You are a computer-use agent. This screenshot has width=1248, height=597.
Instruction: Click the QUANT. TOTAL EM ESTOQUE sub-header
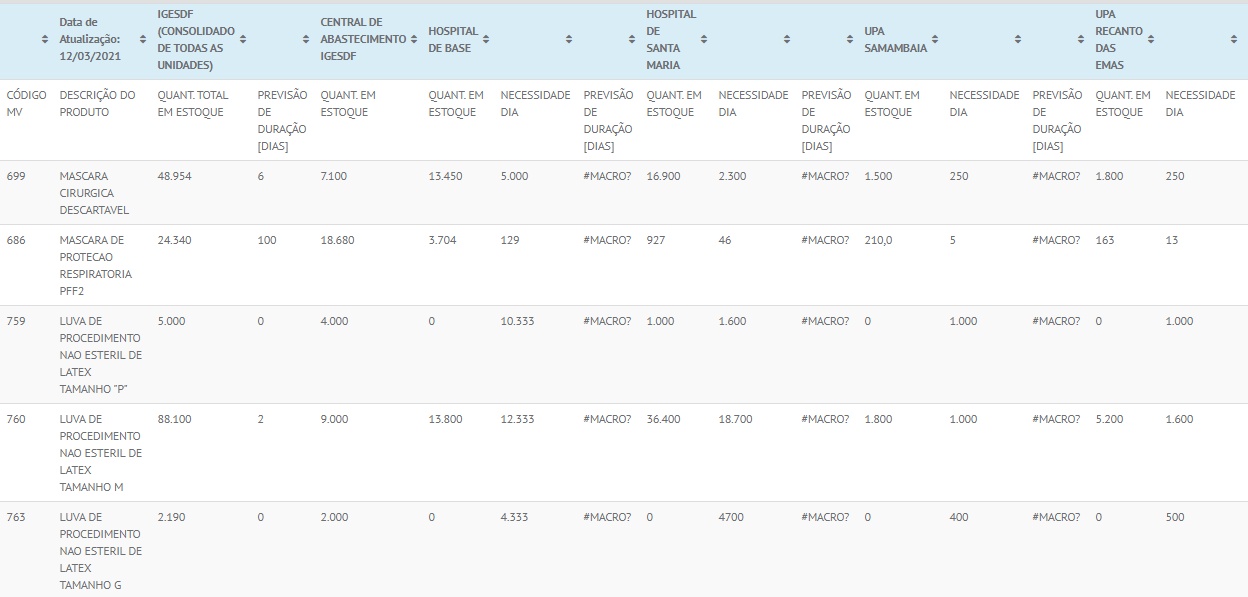click(193, 103)
